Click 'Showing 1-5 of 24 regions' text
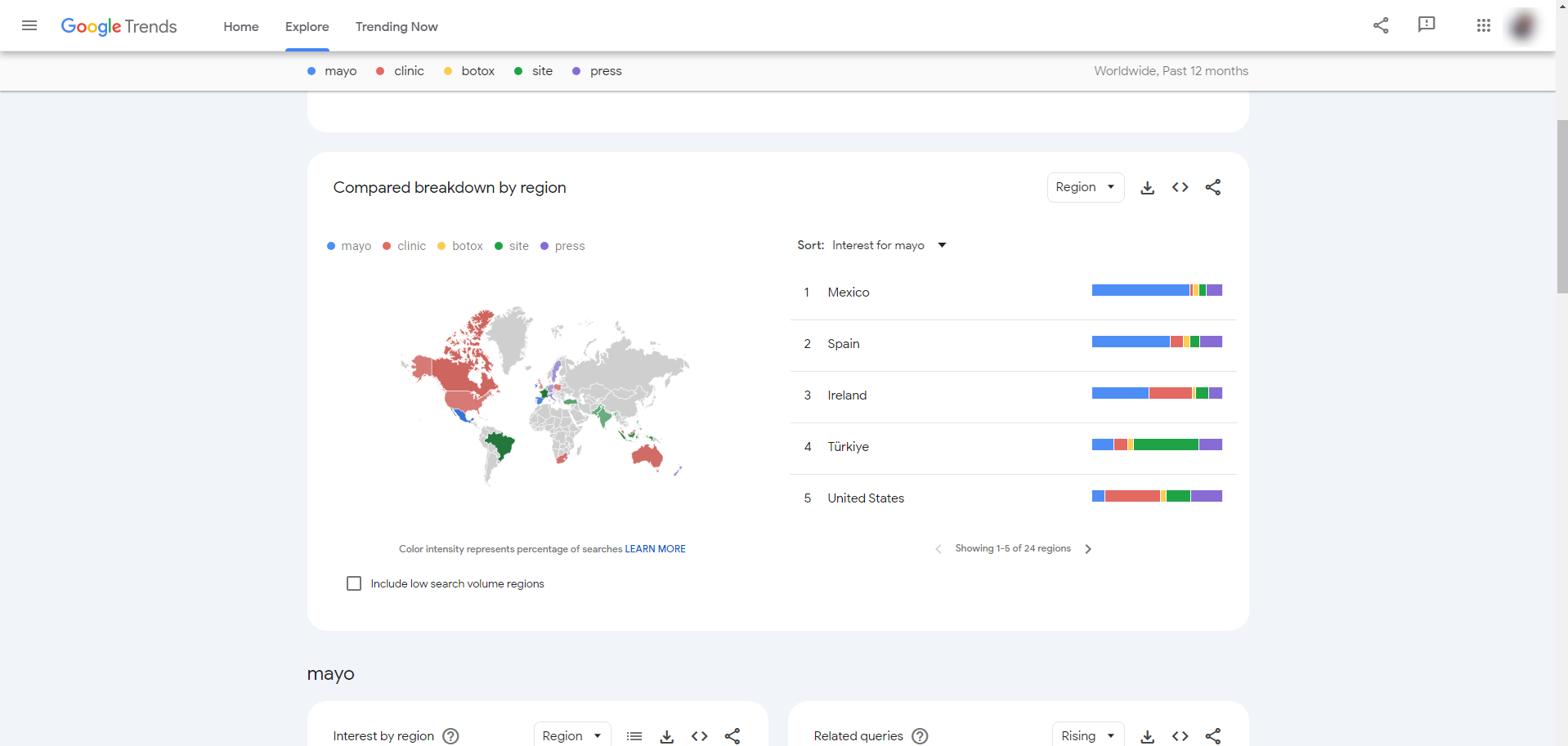The height and width of the screenshot is (746, 1568). pyautogui.click(x=1013, y=548)
